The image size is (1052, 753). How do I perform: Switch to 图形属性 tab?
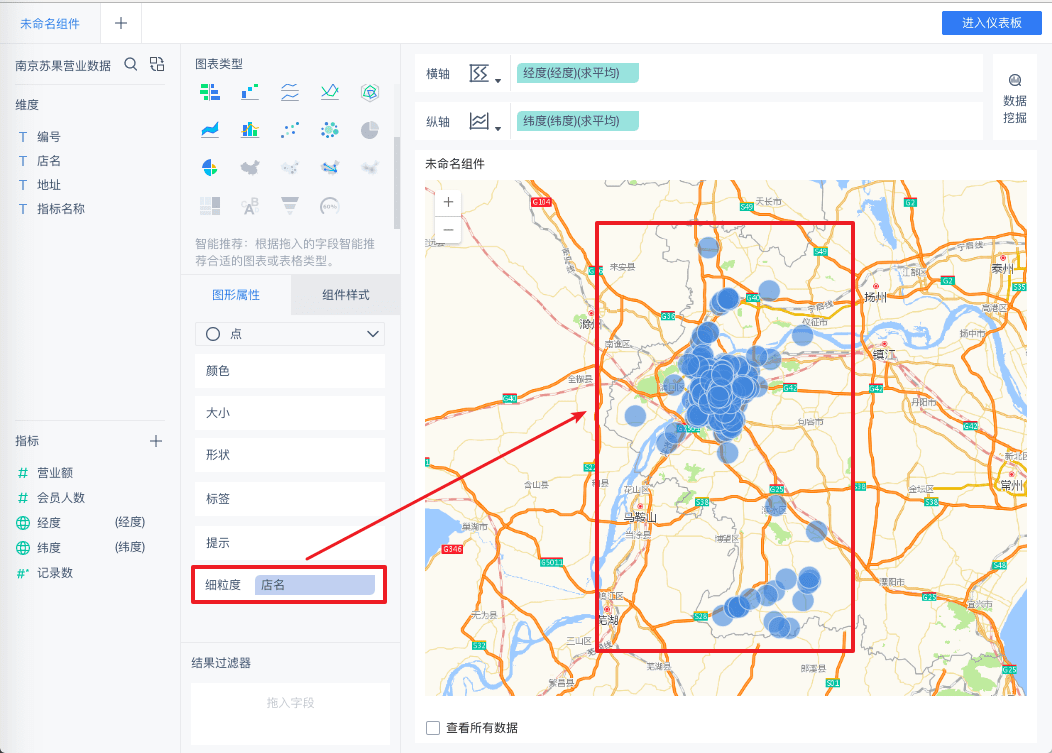(x=235, y=295)
